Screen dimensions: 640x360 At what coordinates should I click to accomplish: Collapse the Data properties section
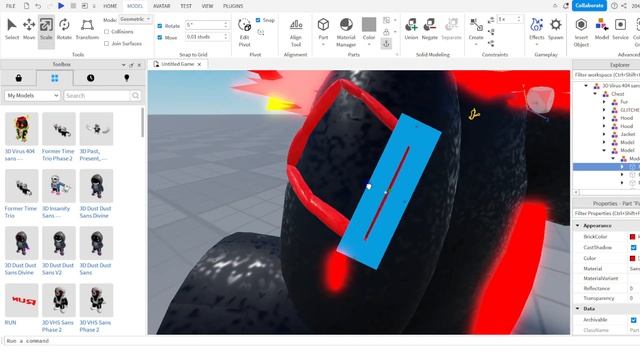point(578,309)
